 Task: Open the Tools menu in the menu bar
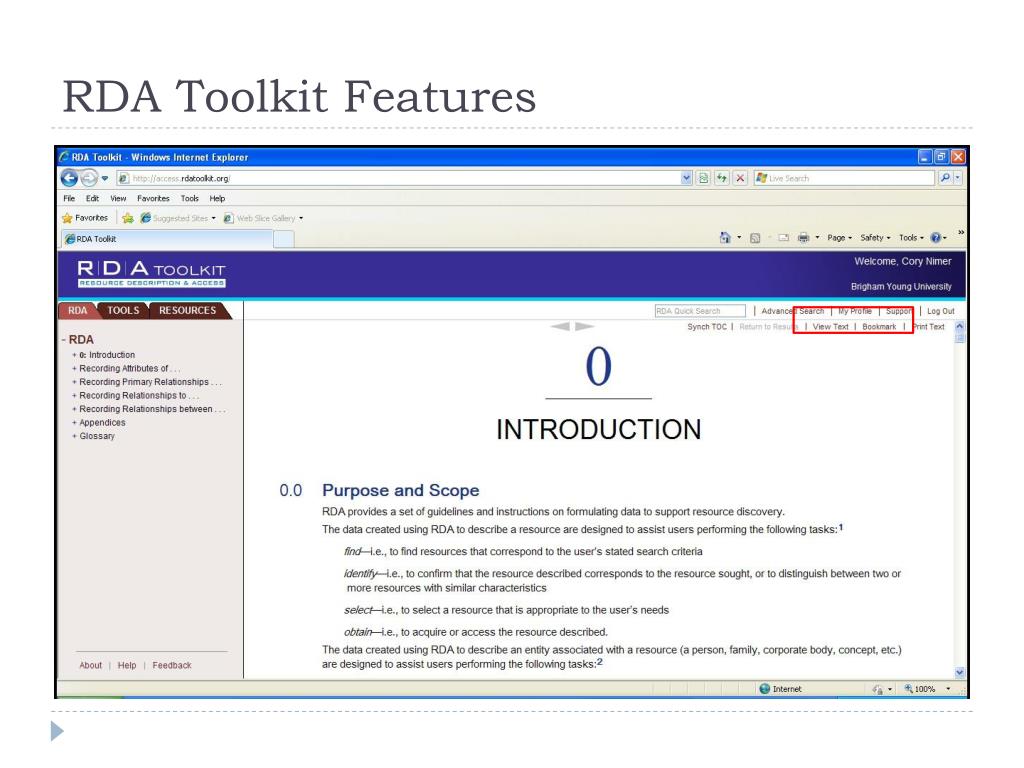click(x=190, y=199)
